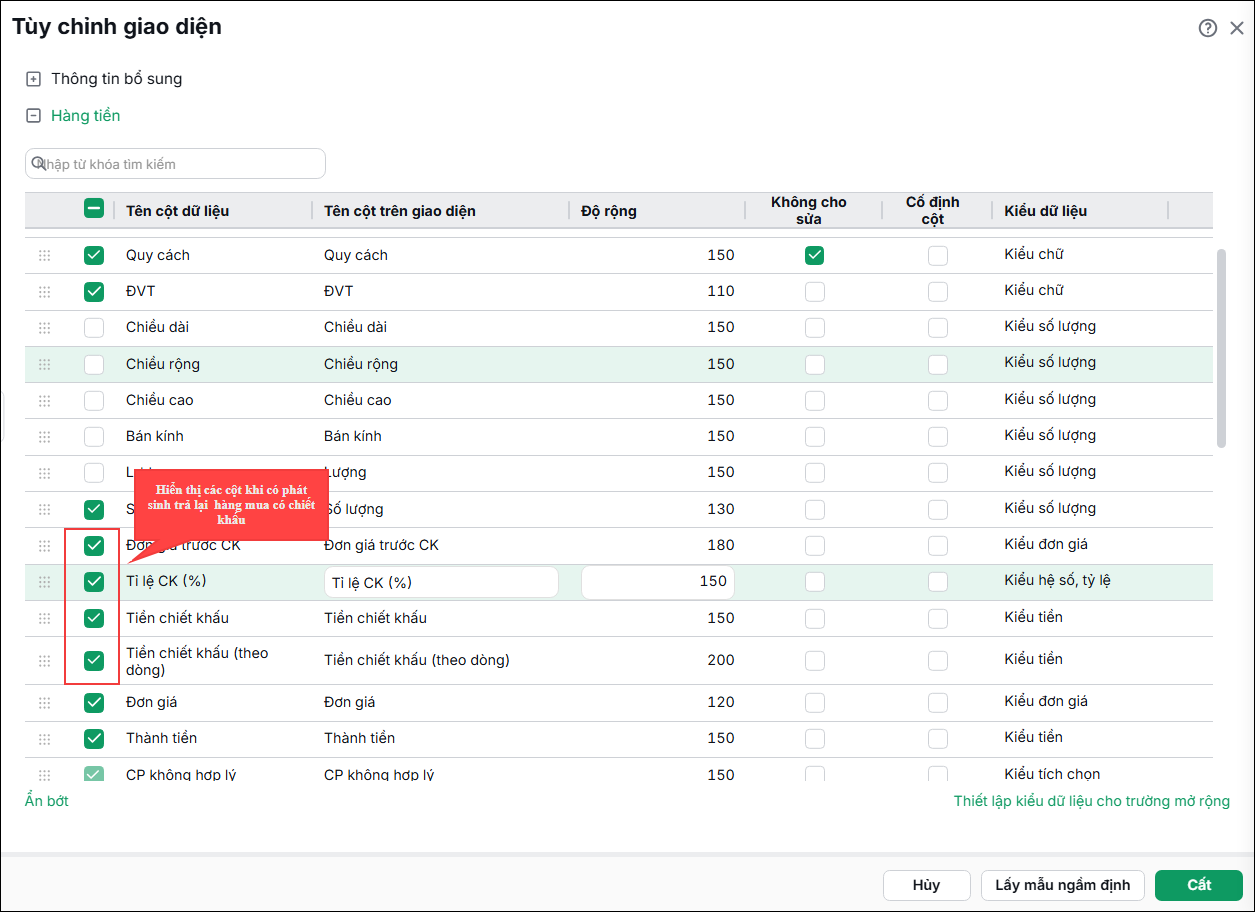Click the Hủy button

coord(927,885)
